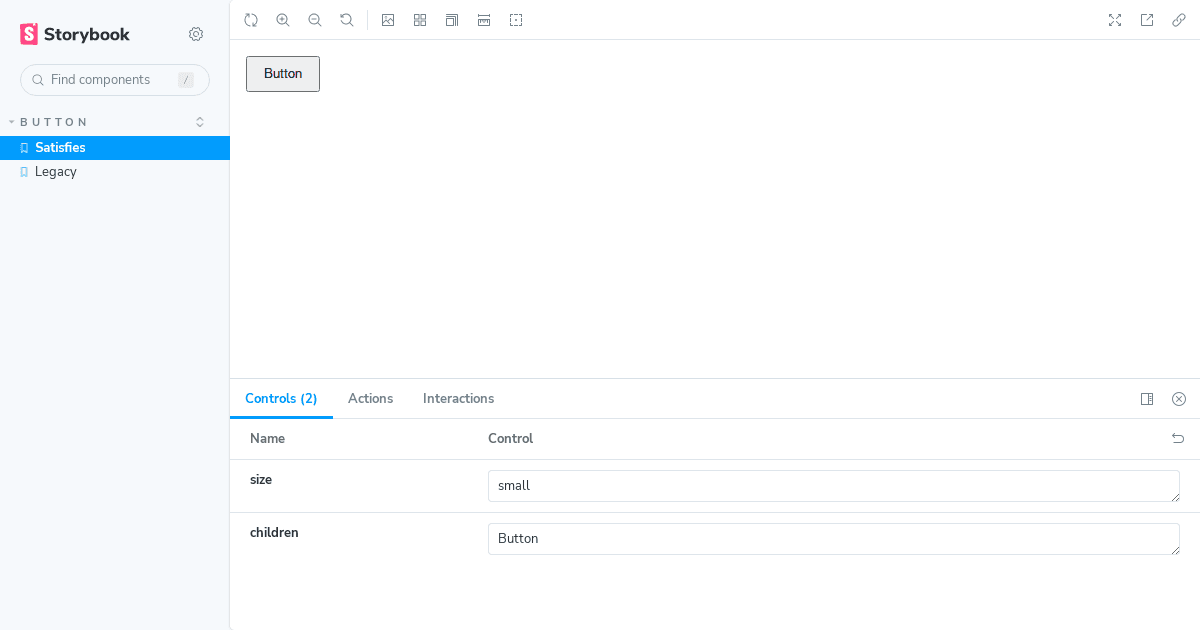1200x630 pixels.
Task: Switch to the Actions tab
Action: click(370, 398)
